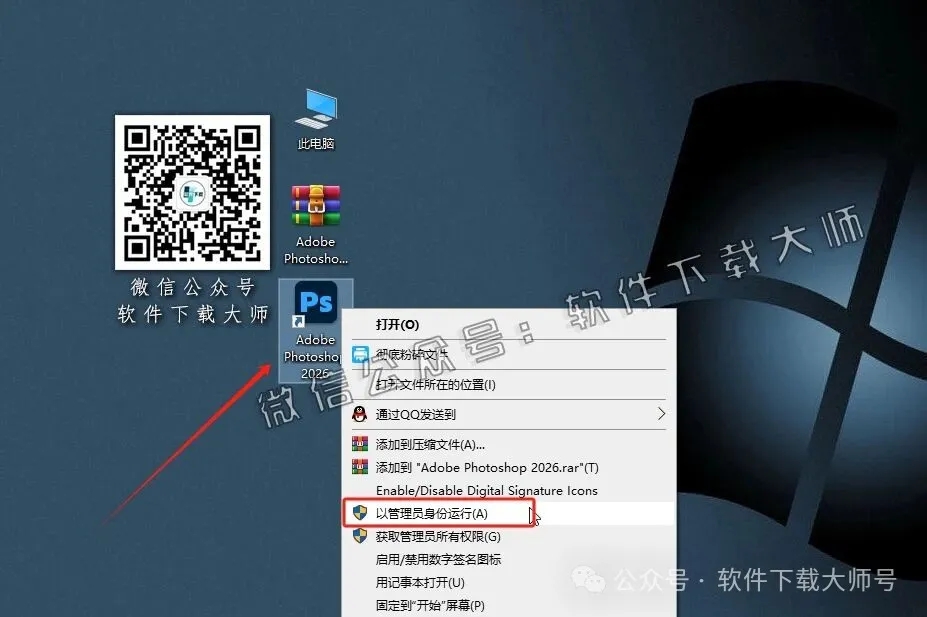Click the shield icon beside 获取管理员所有权限(G)
This screenshot has height=617, width=927.
pyautogui.click(x=358, y=536)
